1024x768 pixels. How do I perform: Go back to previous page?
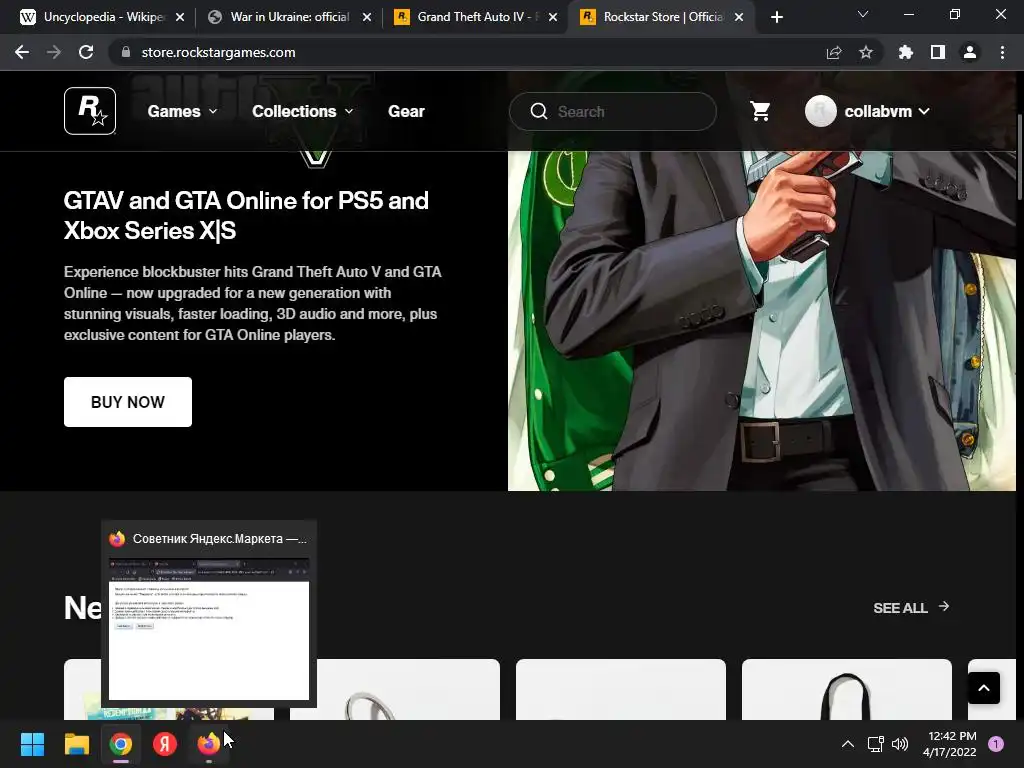tap(22, 52)
